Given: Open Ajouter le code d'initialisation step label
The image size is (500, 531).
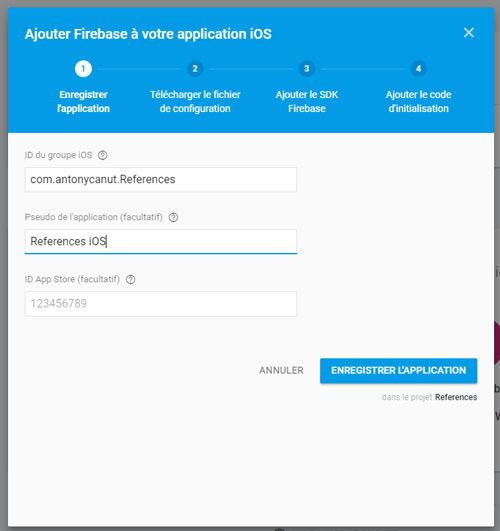Looking at the screenshot, I should click(419, 101).
